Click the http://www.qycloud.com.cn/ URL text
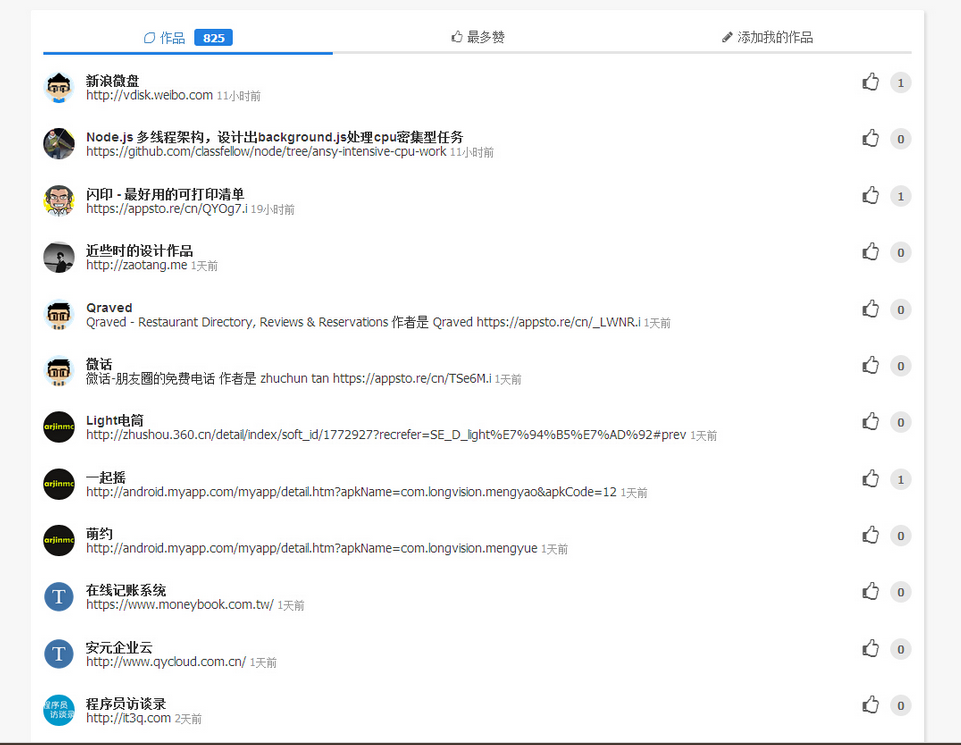961x745 pixels. point(166,662)
